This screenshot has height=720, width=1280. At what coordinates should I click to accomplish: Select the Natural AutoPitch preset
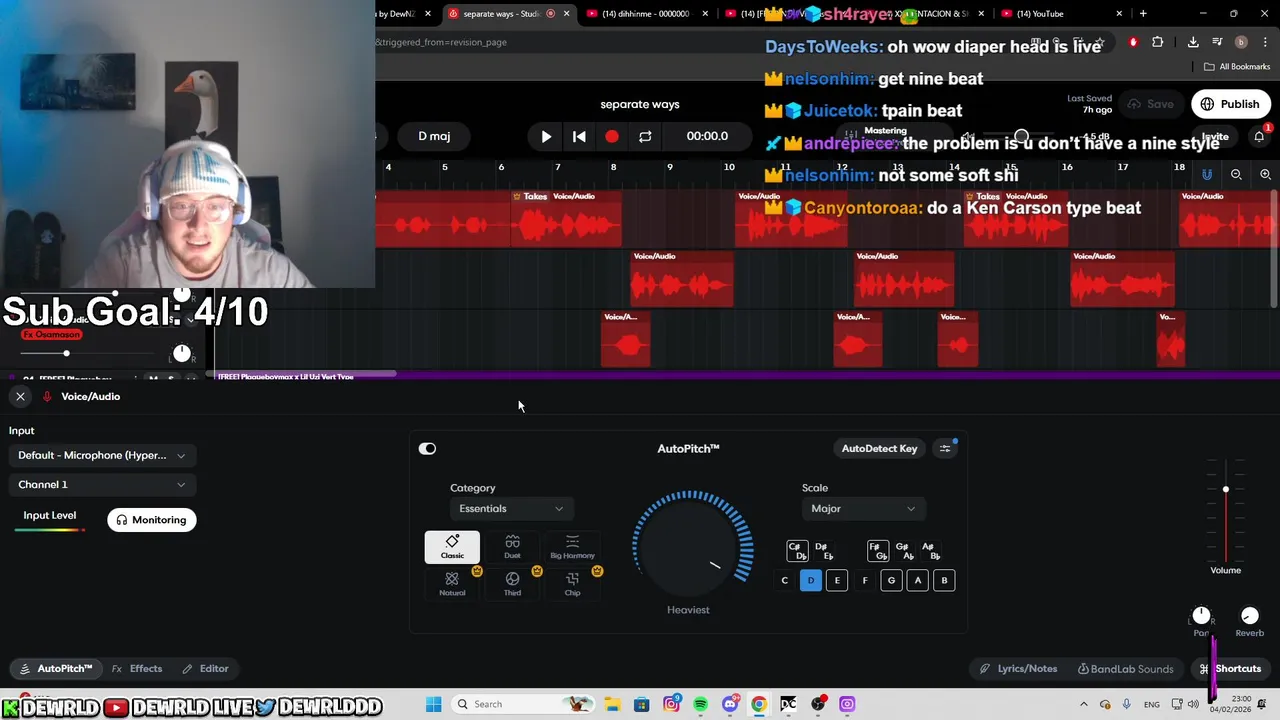point(452,584)
